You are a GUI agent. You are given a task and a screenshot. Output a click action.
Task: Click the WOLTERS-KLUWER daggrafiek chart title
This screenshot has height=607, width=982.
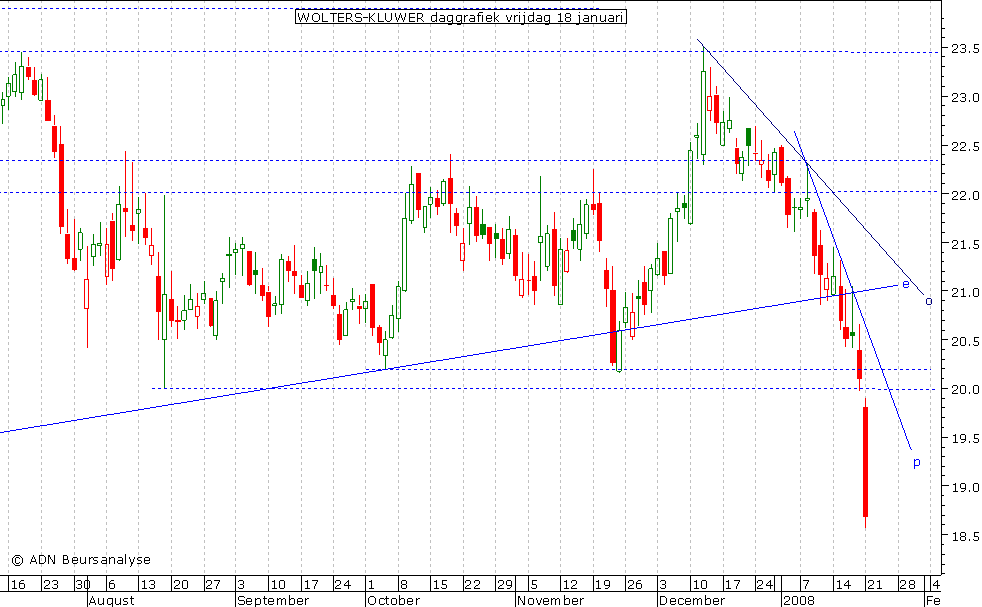point(461,17)
